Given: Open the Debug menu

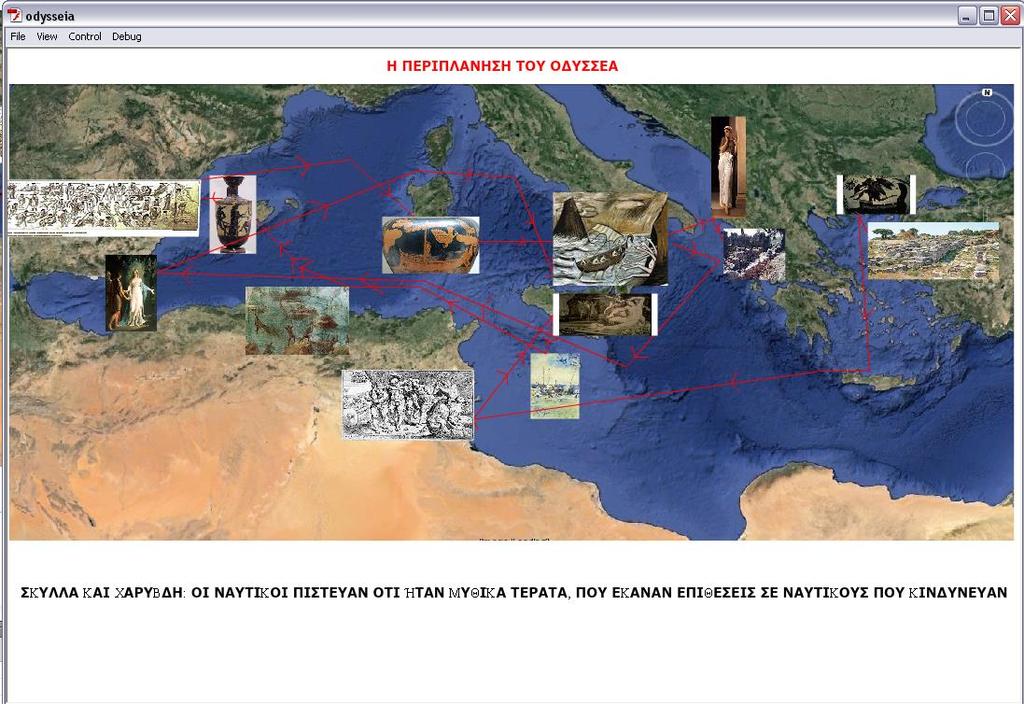Looking at the screenshot, I should coord(127,37).
